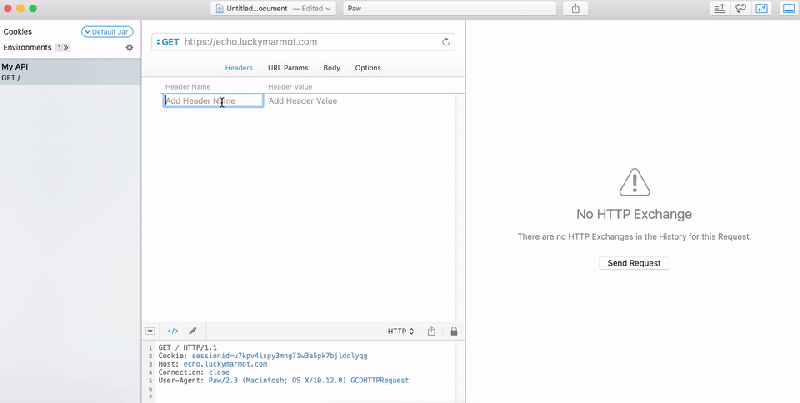Expand the Environments count chevron
The height and width of the screenshot is (403, 800).
tap(63, 47)
